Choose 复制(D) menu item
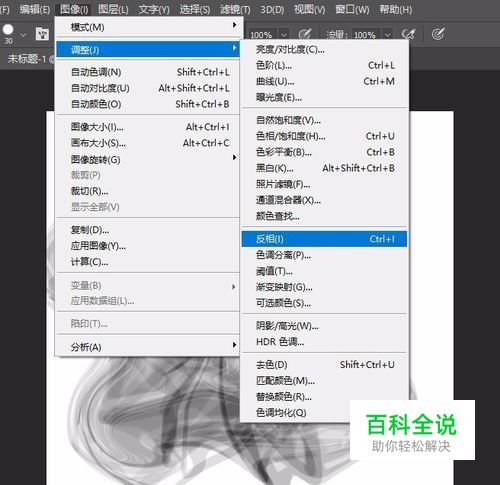The height and width of the screenshot is (485, 500). (x=148, y=230)
